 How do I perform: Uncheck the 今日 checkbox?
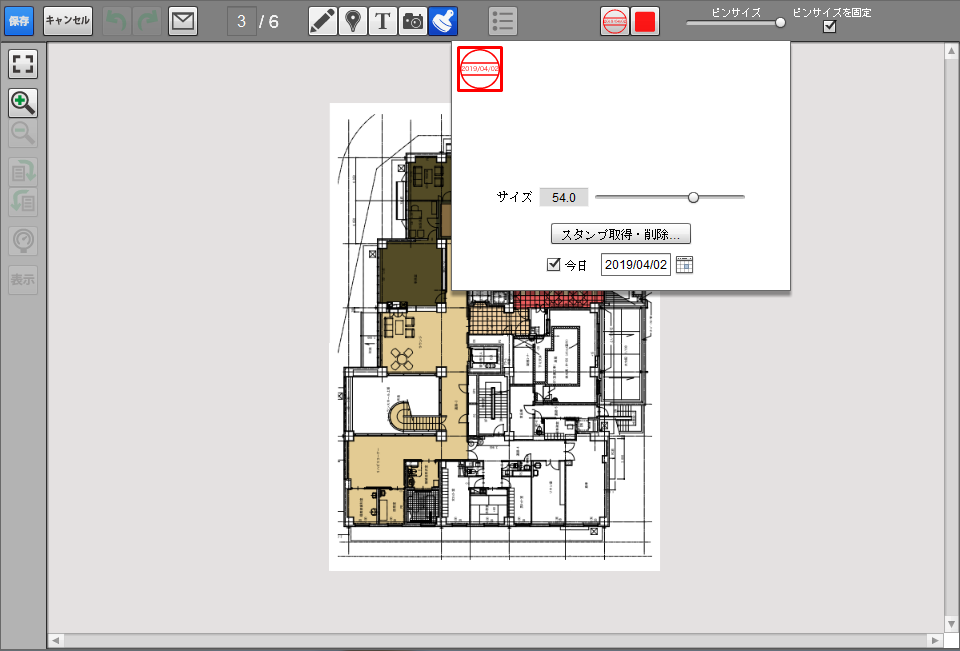[x=554, y=265]
